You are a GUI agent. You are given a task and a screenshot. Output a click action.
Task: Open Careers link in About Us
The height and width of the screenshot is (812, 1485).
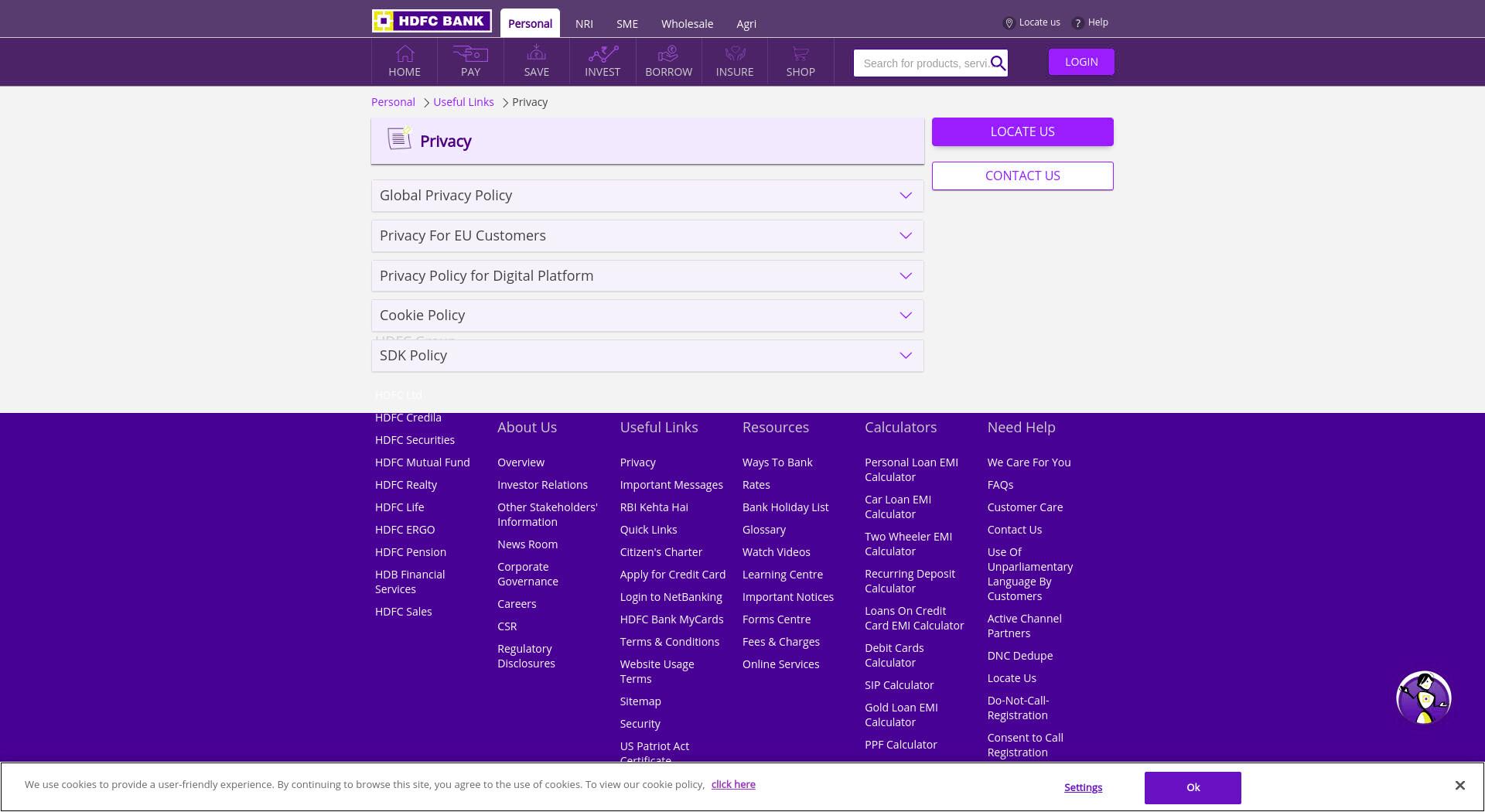[x=517, y=604]
